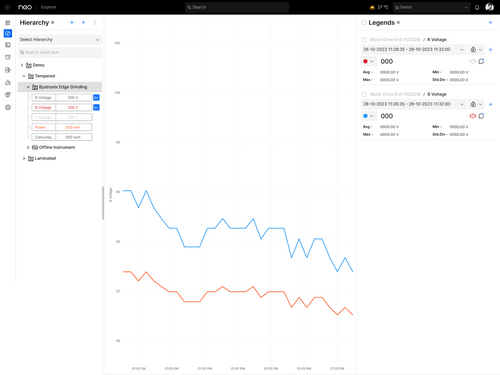Open the date range dropdown on the blue legend

[x=413, y=104]
